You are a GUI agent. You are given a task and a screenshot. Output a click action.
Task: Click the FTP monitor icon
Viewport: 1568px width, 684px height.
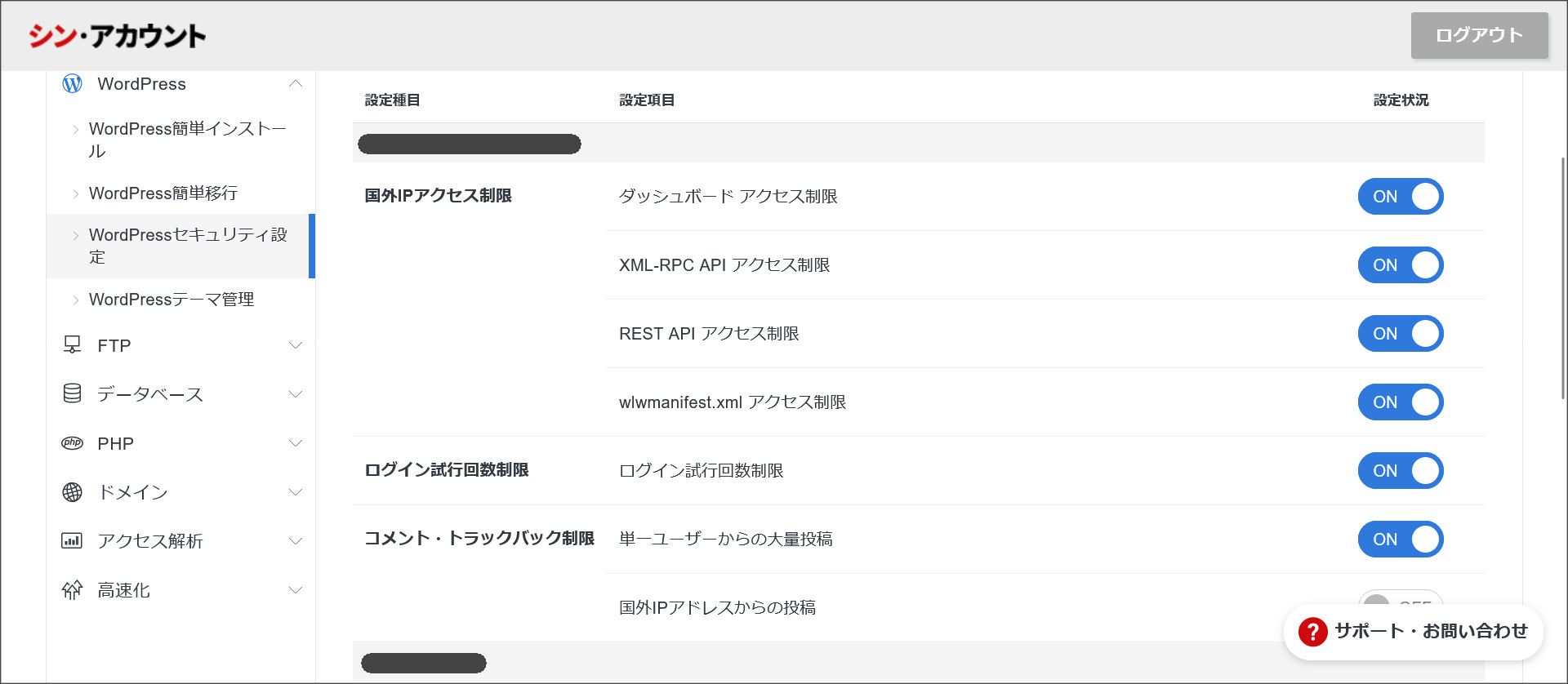[x=73, y=345]
